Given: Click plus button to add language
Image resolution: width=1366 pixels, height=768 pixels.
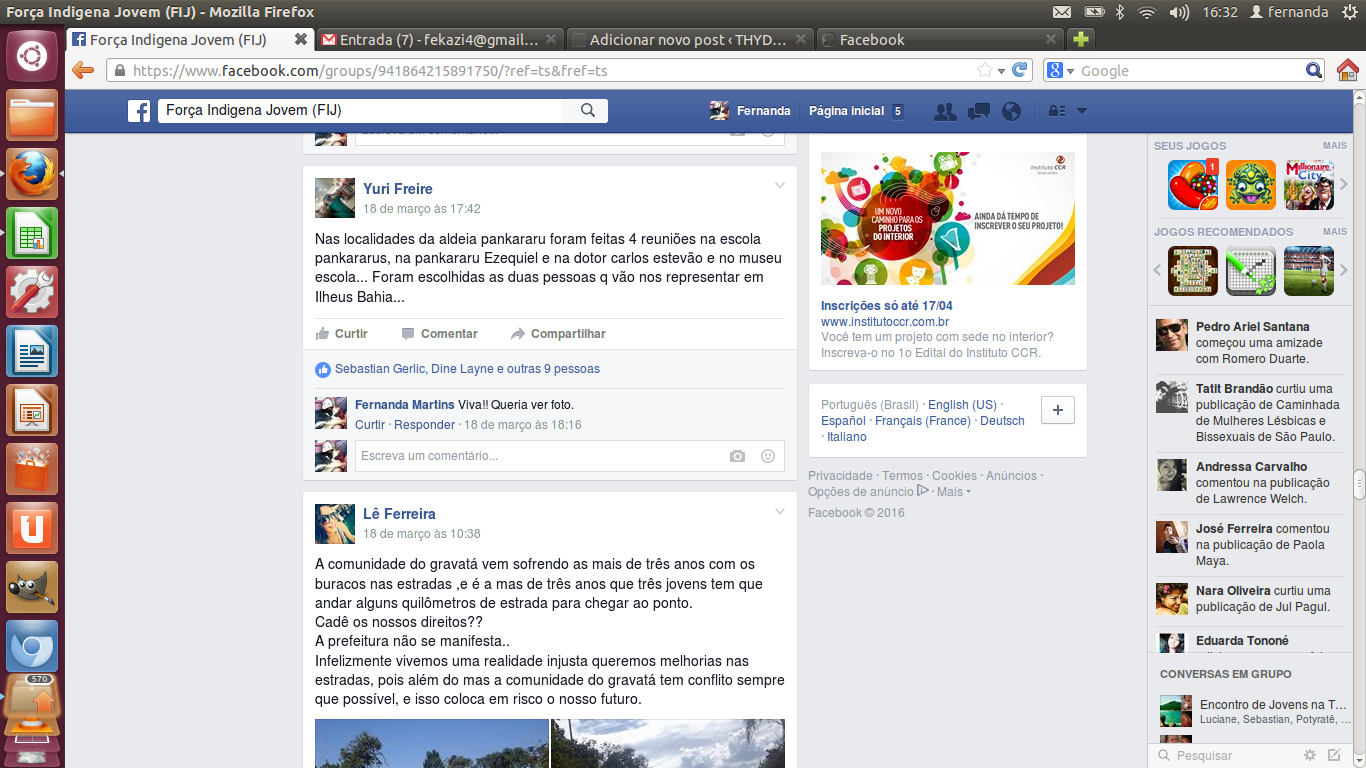Looking at the screenshot, I should tap(1058, 411).
